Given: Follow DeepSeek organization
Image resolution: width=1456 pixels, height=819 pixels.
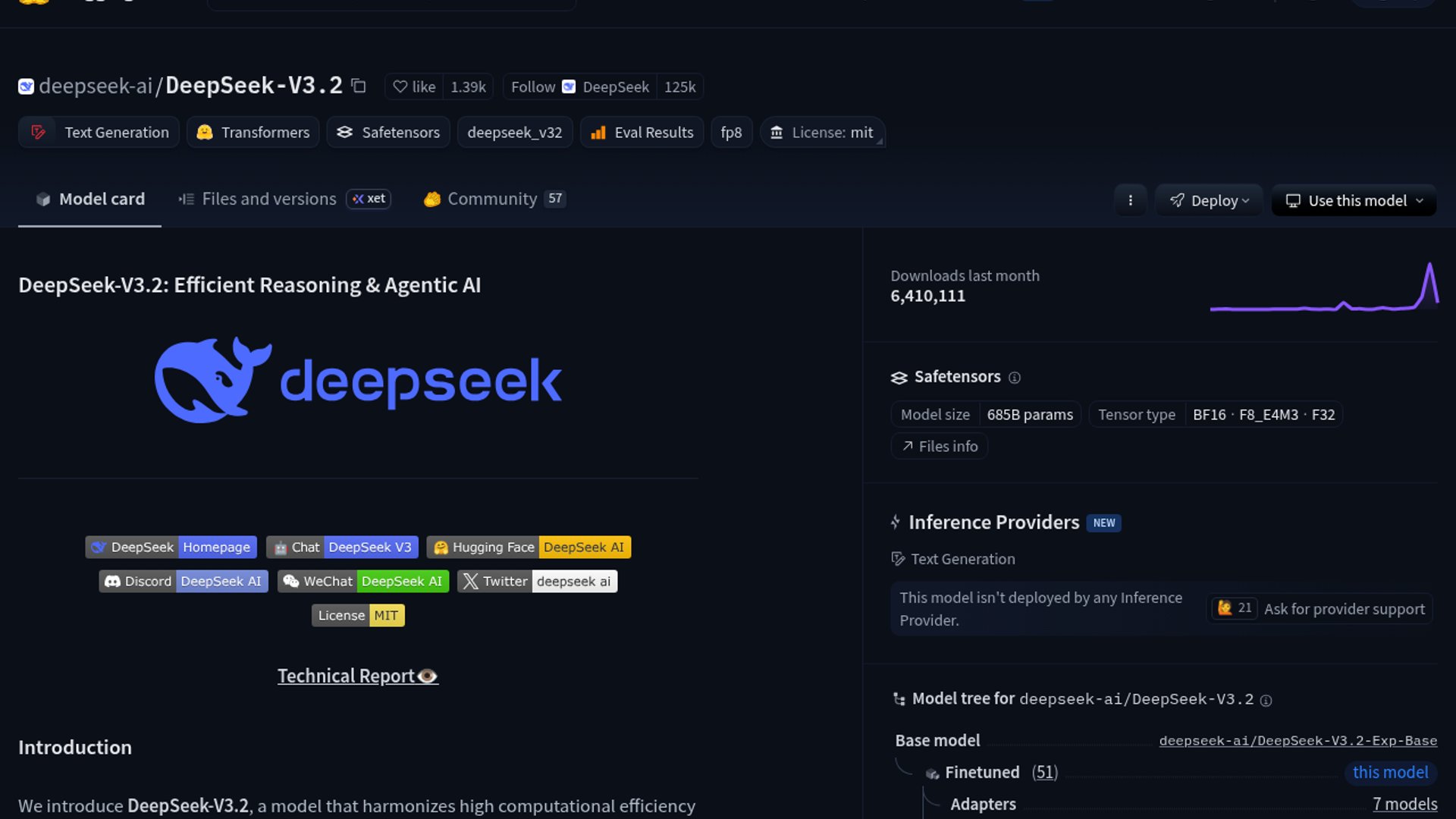Looking at the screenshot, I should pos(532,86).
